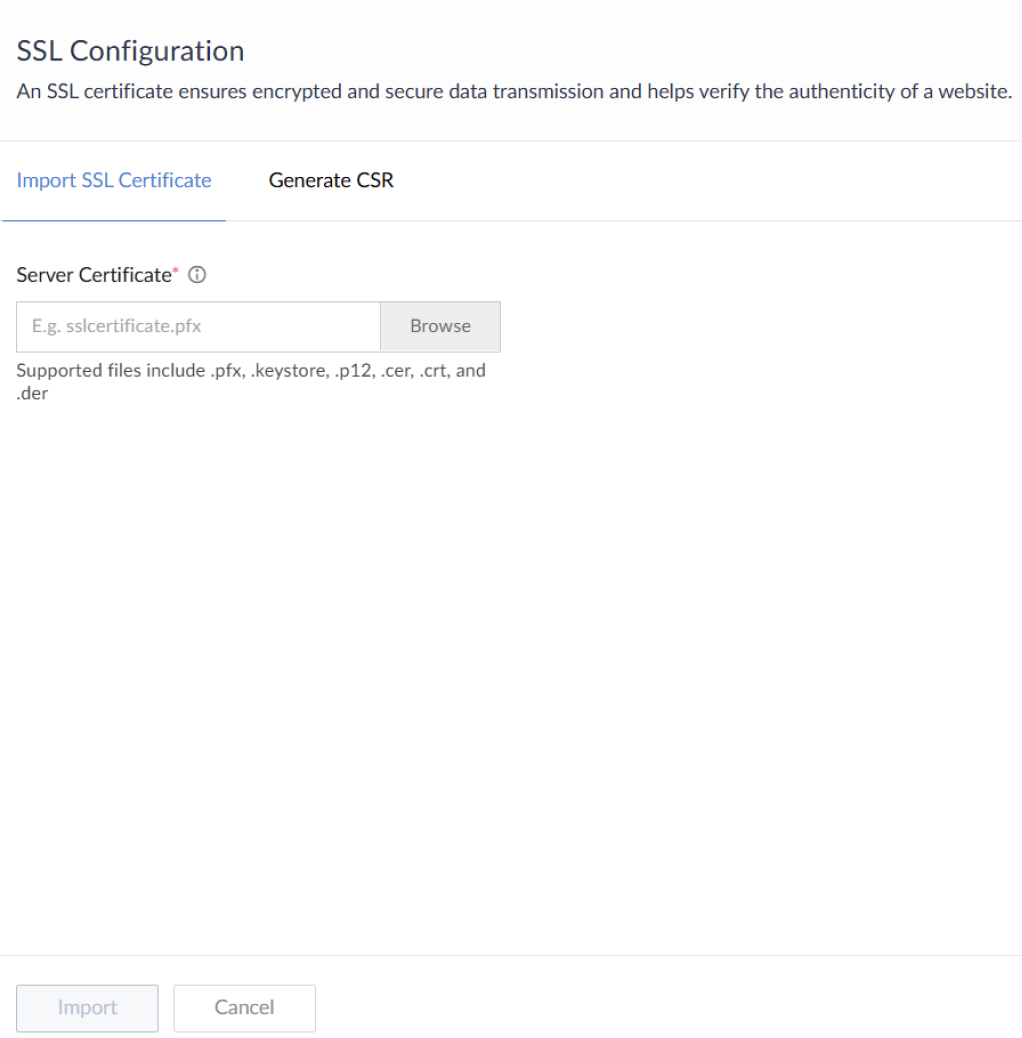Open the file picker using Browse
Image resolution: width=1022 pixels, height=1038 pixels.
pyautogui.click(x=440, y=326)
